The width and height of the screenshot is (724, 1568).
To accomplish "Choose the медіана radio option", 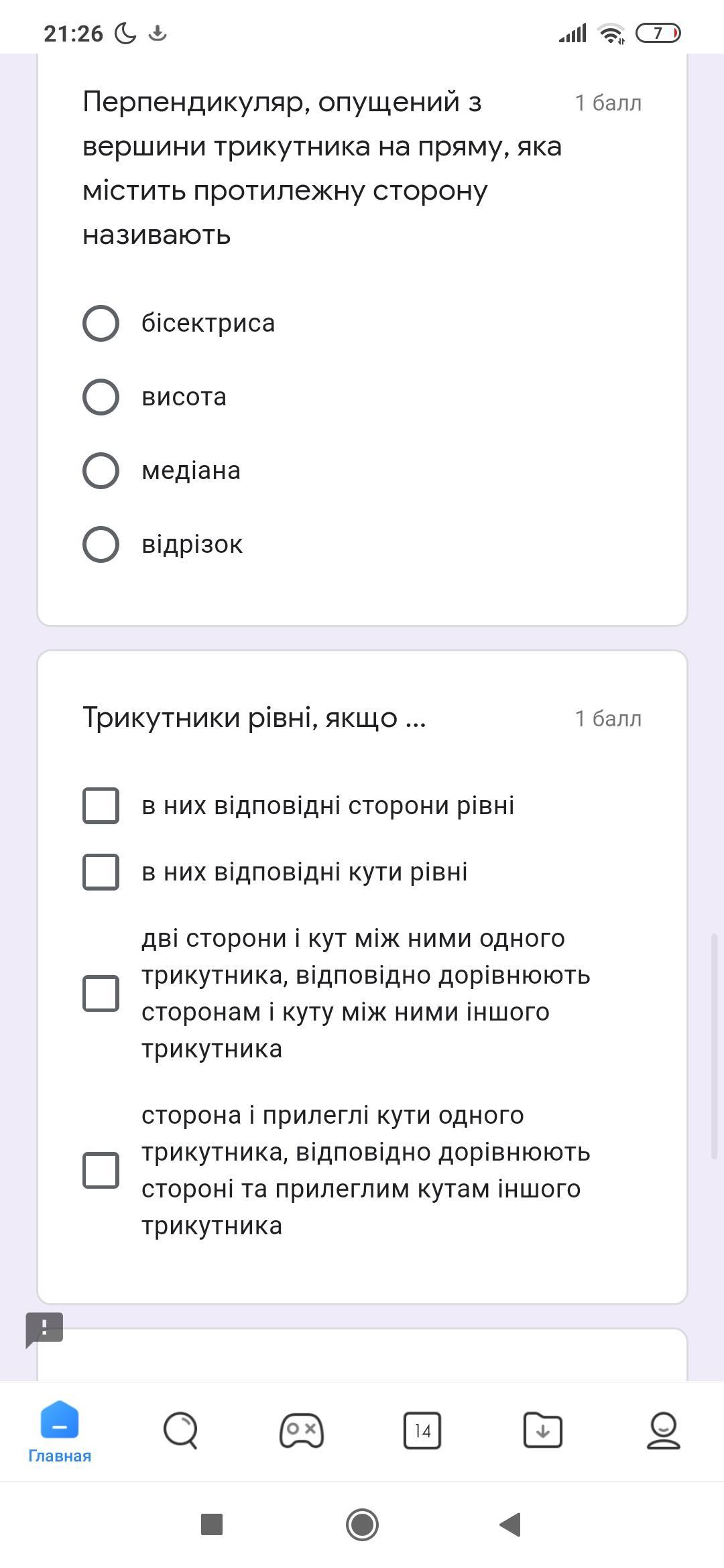I will click(101, 470).
